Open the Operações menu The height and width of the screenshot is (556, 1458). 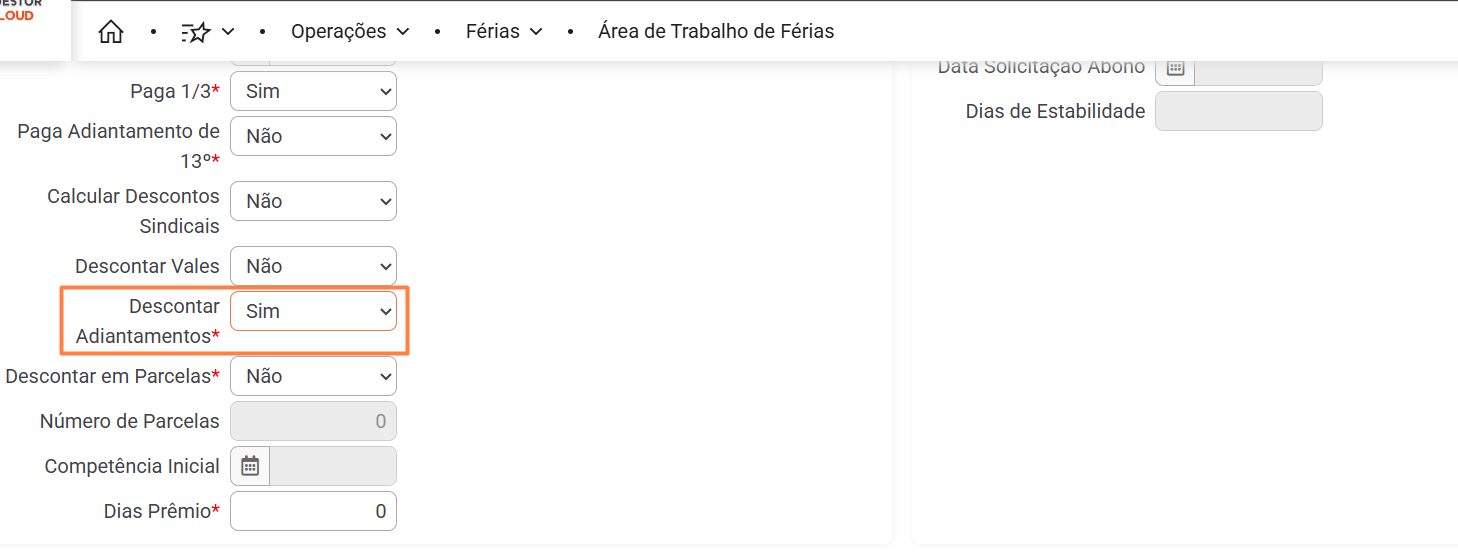click(350, 32)
